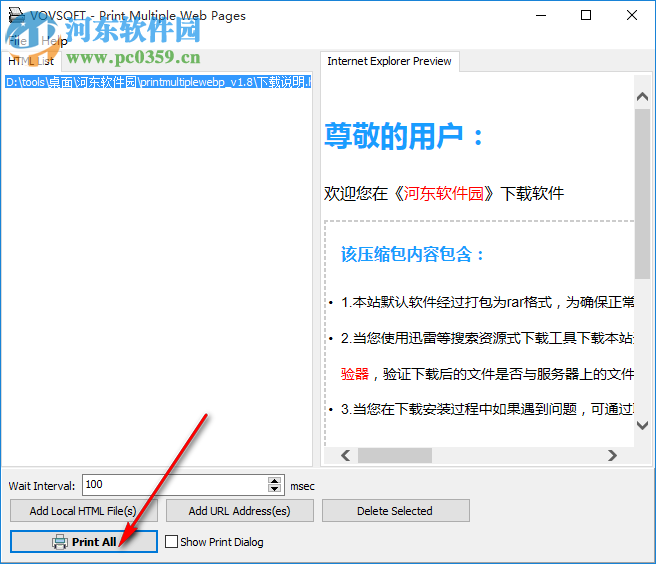Click the printer icon on Print All
Image resolution: width=656 pixels, height=564 pixels.
(59, 542)
